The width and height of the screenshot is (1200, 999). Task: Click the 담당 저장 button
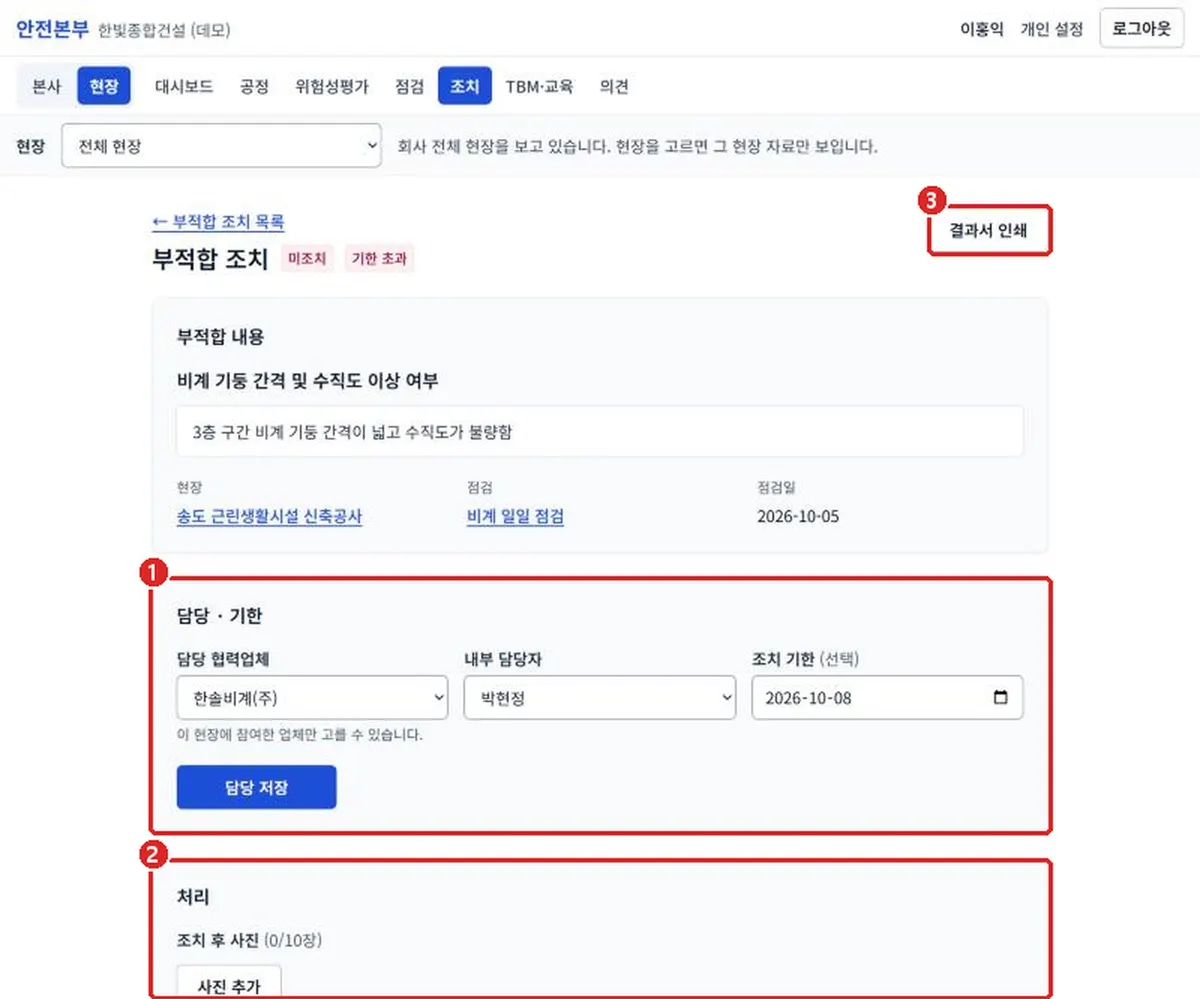click(x=256, y=787)
